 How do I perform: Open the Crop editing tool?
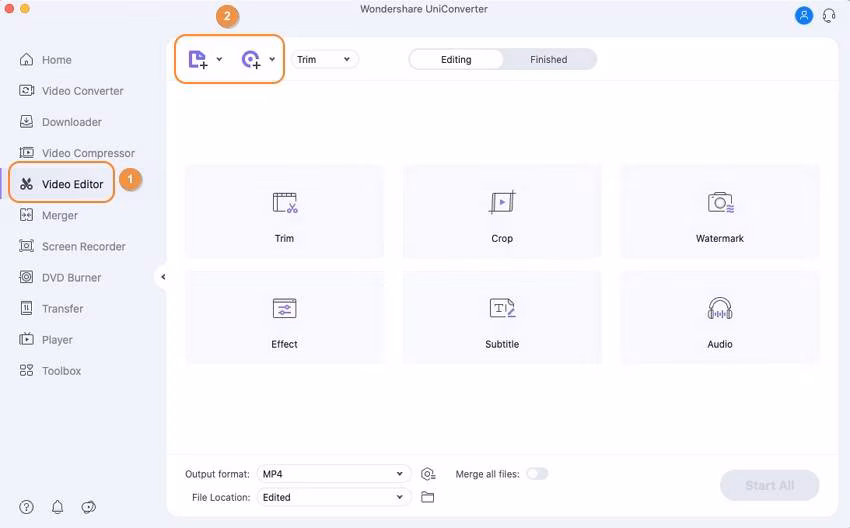coord(502,212)
